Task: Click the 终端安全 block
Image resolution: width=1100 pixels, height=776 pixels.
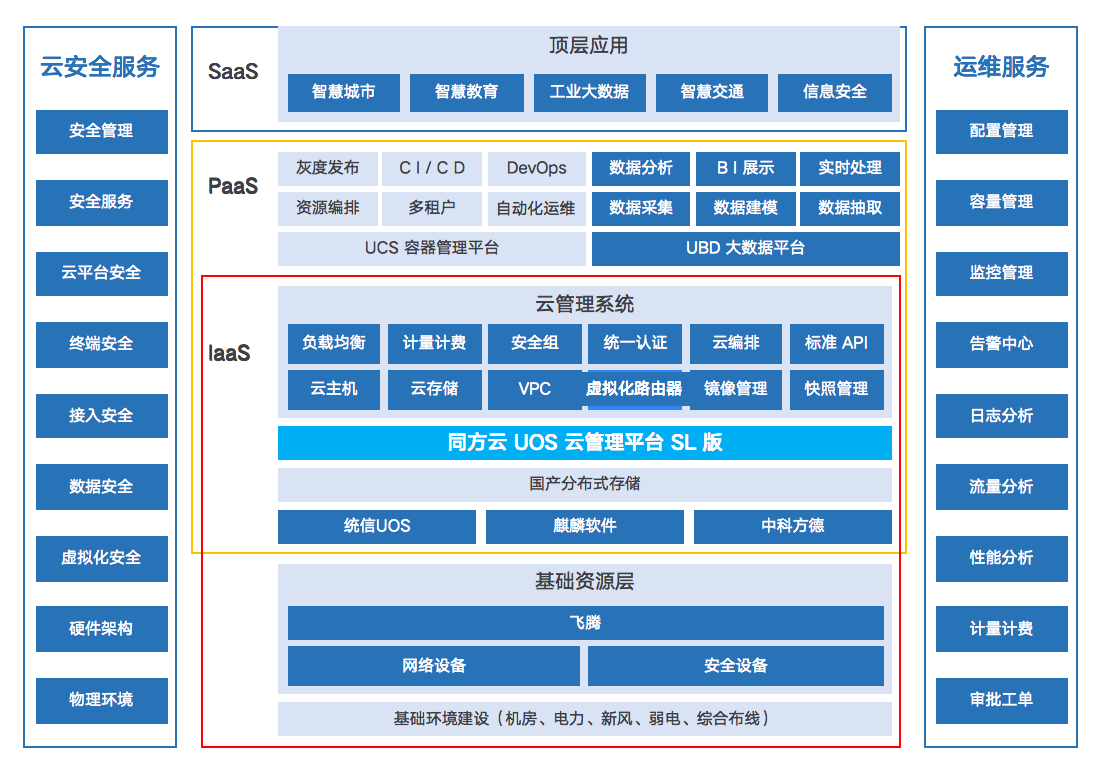Action: [x=102, y=344]
